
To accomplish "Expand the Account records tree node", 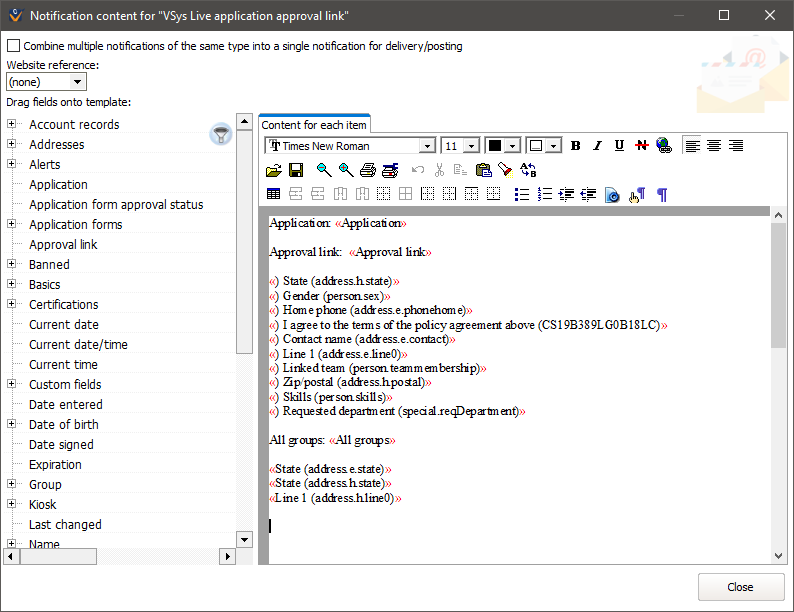I will (x=12, y=125).
